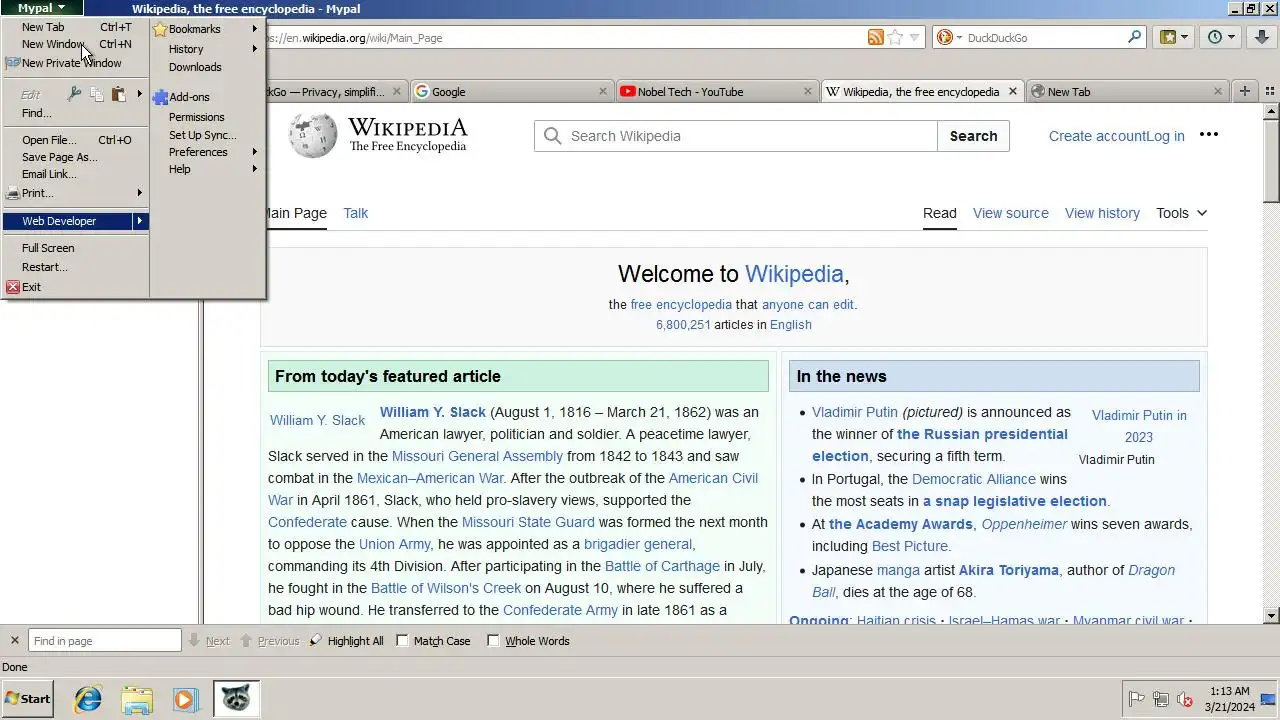This screenshot has width=1280, height=720.
Task: Click the search magnifier in DuckDuckGo box
Action: pyautogui.click(x=1135, y=37)
